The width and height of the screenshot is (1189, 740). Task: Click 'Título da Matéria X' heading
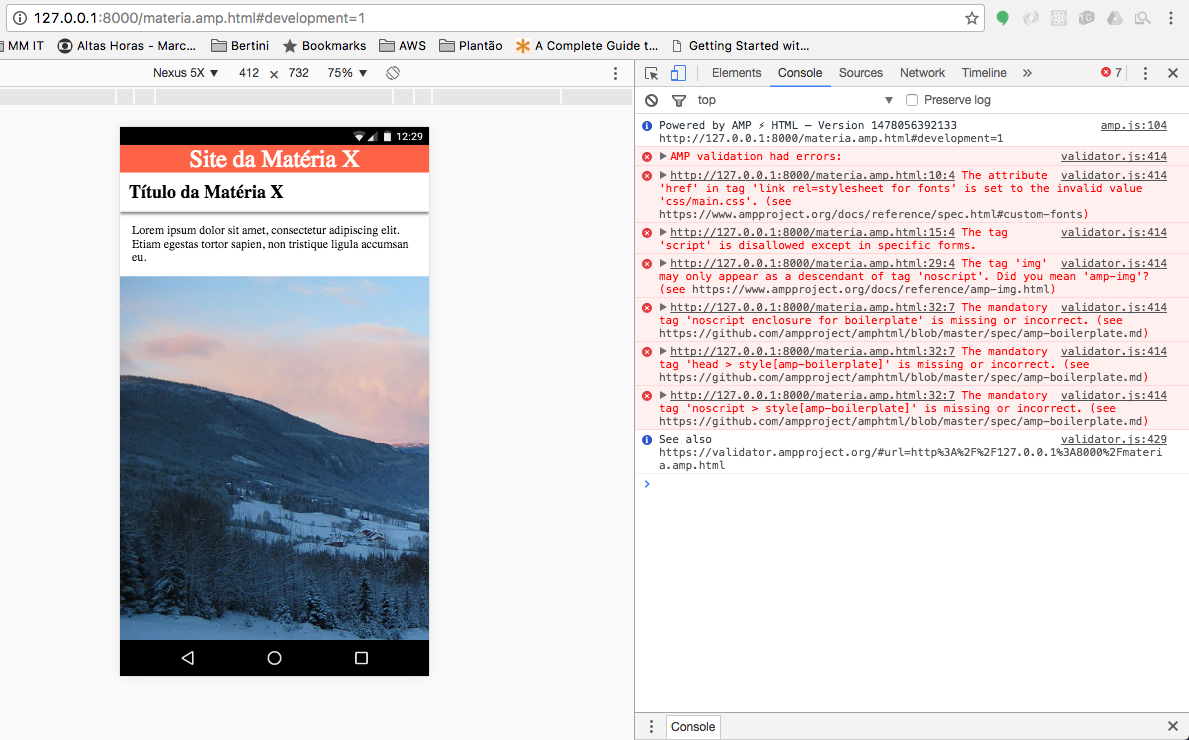206,192
